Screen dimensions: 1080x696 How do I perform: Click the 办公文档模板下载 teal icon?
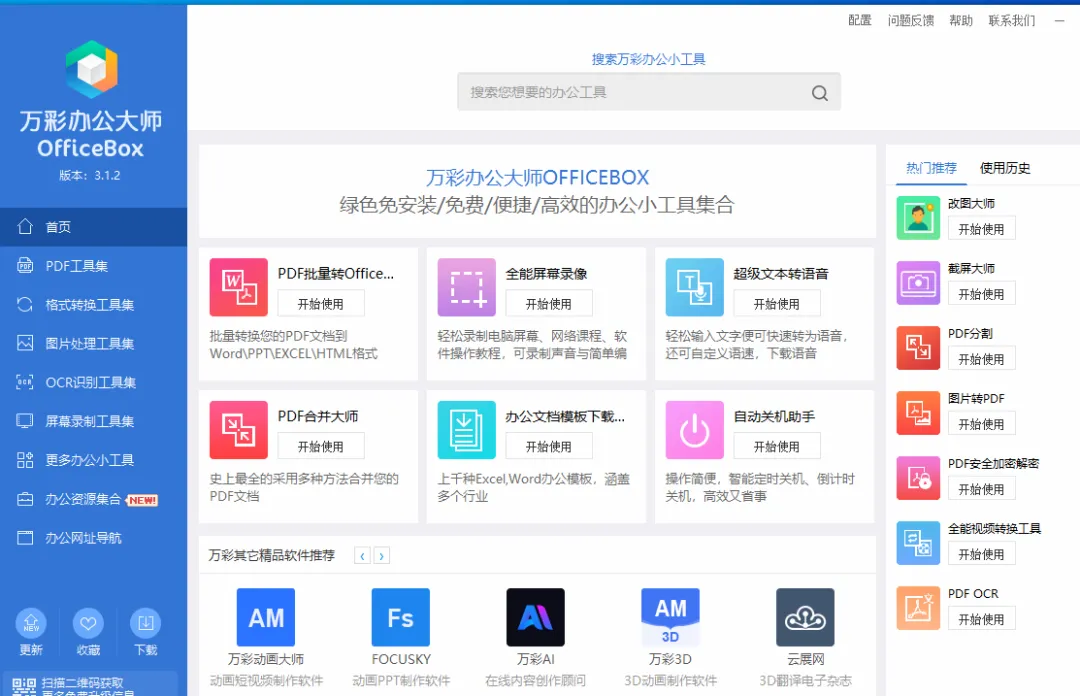click(466, 430)
